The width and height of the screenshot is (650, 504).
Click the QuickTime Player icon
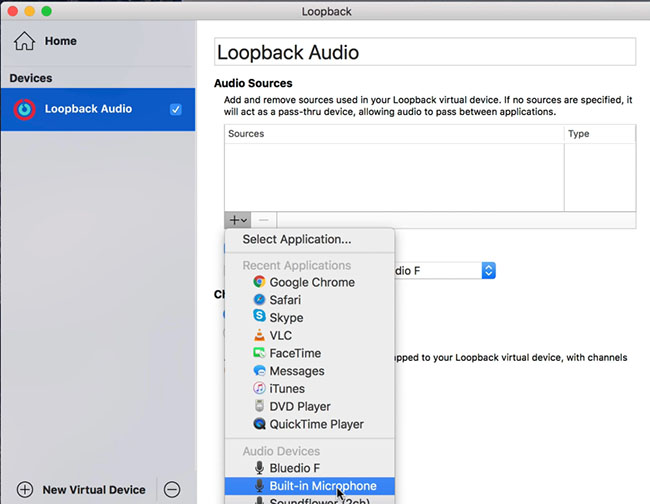259,424
